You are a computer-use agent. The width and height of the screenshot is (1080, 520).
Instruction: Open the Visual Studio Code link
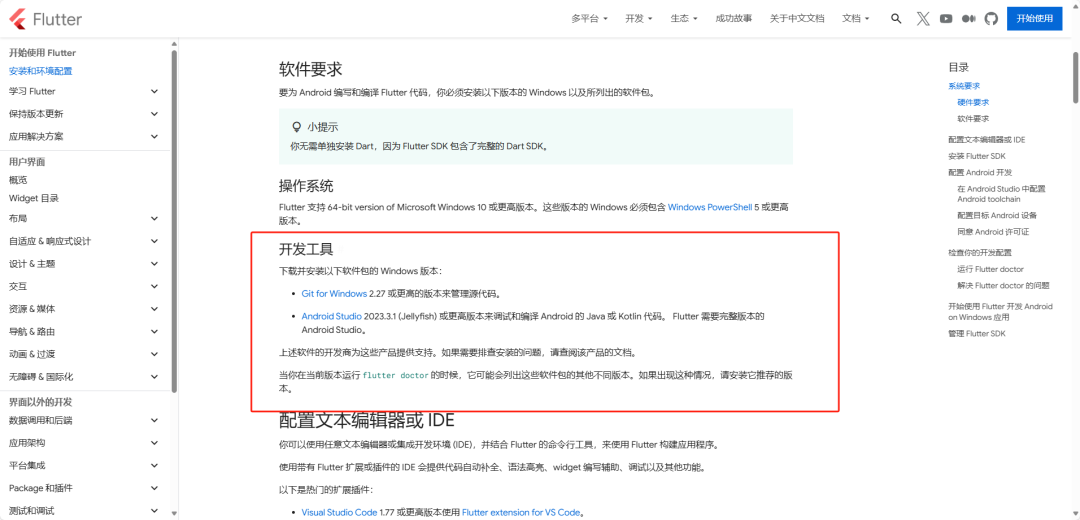340,512
